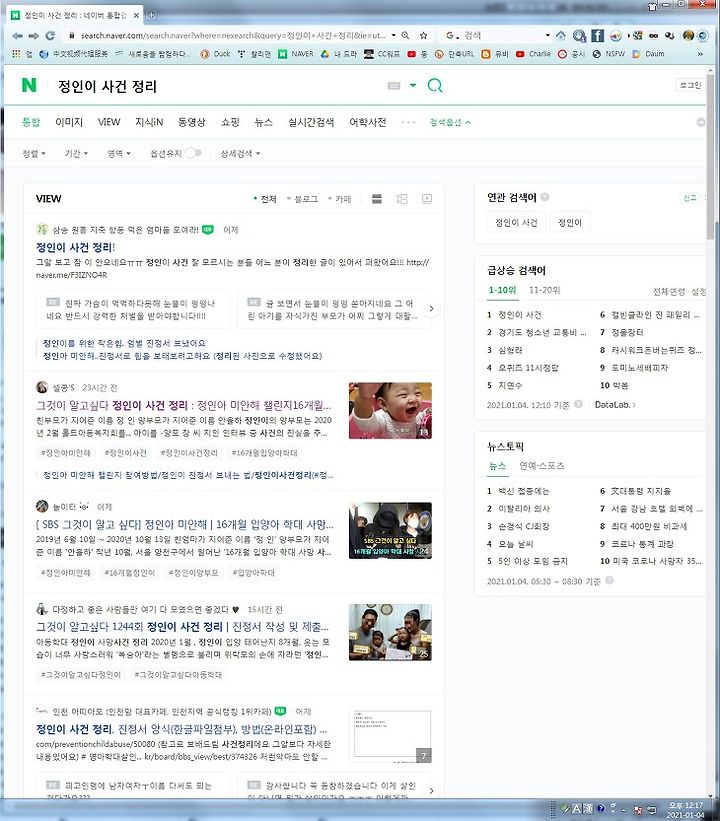Open a new browser tab
Image resolution: width=720 pixels, height=821 pixels.
pyautogui.click(x=151, y=15)
